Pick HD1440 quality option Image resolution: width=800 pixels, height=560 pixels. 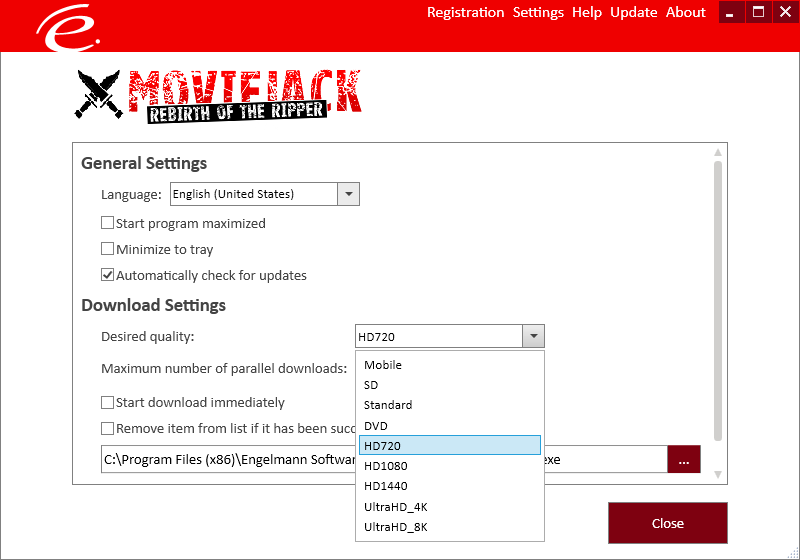click(x=449, y=486)
